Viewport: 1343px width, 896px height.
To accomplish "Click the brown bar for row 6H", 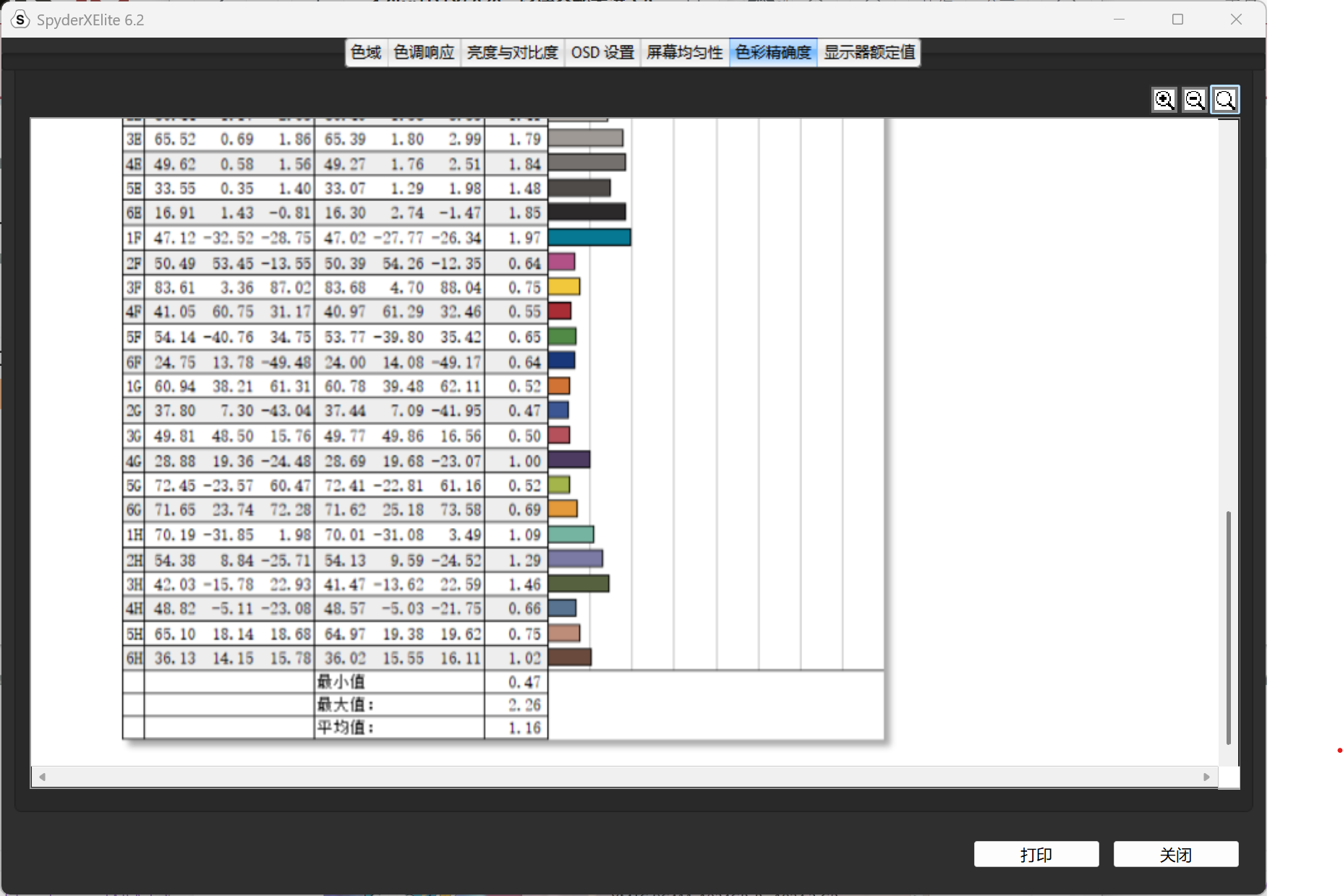I will click(570, 657).
